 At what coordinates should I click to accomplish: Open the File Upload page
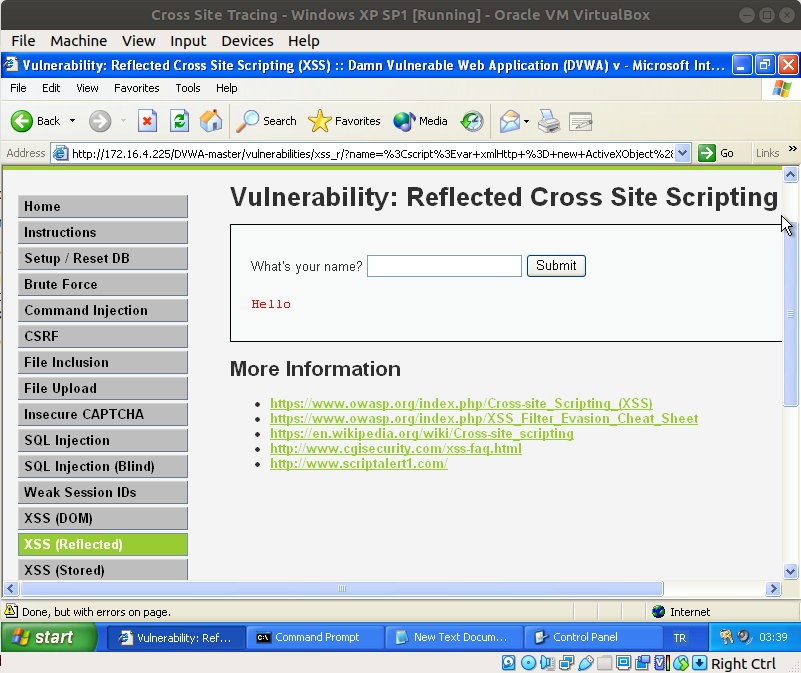coord(103,388)
